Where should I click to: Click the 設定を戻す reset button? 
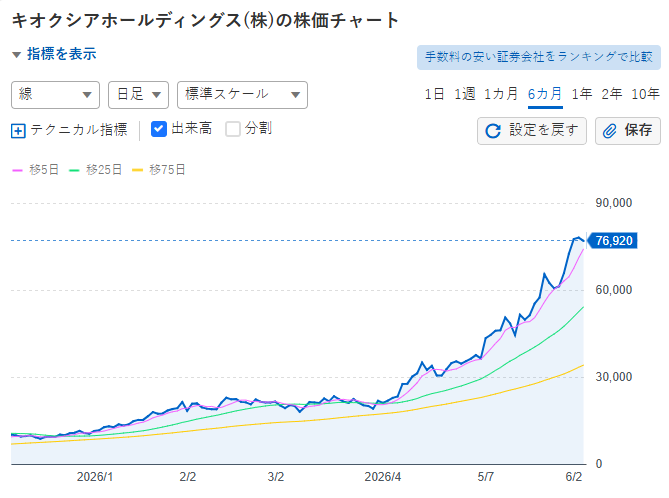532,131
